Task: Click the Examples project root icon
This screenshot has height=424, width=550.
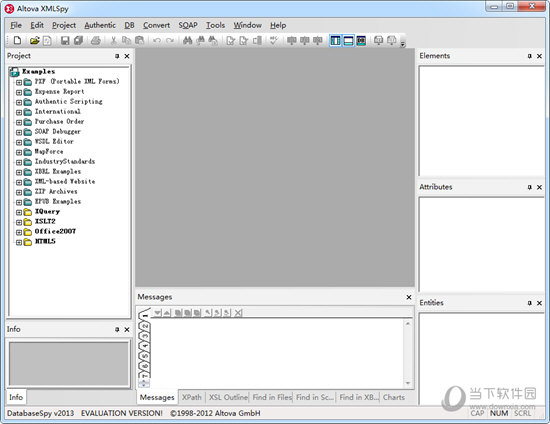Action: click(14, 72)
